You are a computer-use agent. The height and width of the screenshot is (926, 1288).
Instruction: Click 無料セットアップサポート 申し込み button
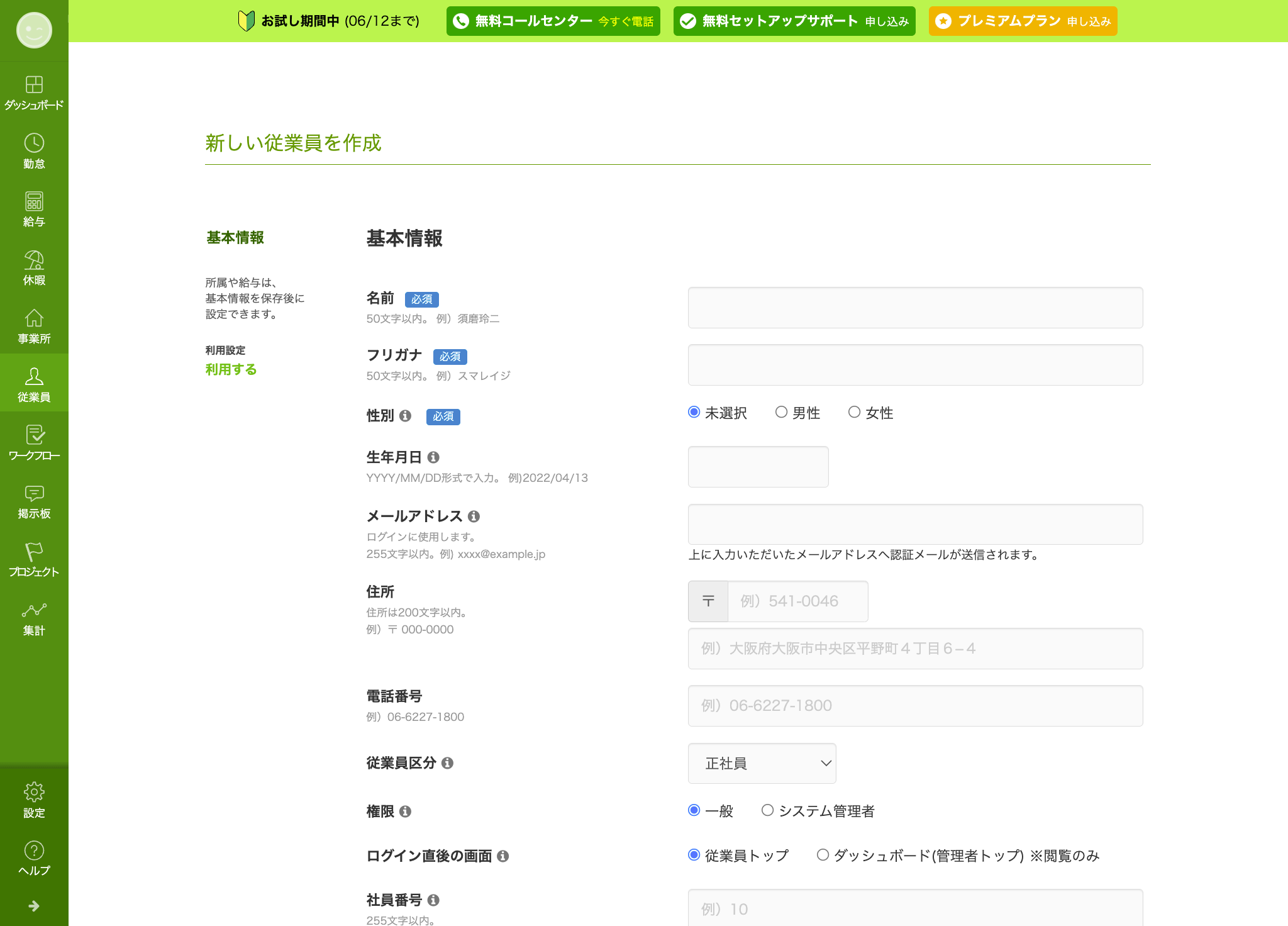(794, 21)
